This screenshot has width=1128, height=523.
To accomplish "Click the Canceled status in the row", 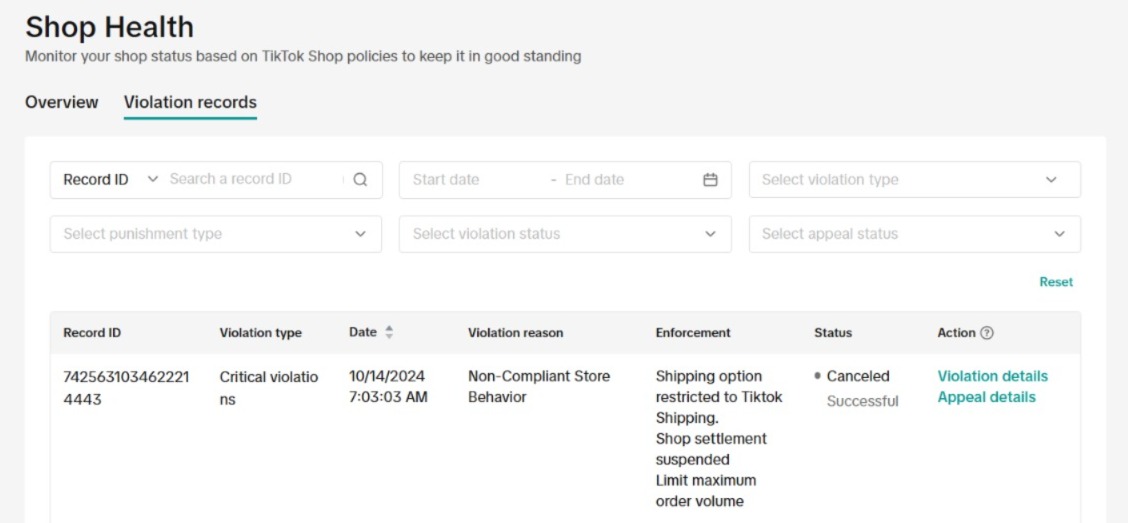I will pyautogui.click(x=857, y=376).
